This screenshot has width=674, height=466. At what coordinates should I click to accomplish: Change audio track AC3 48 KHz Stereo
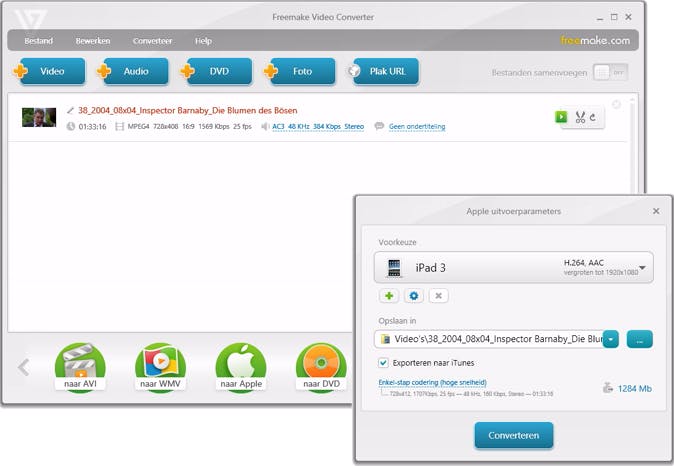(318, 126)
